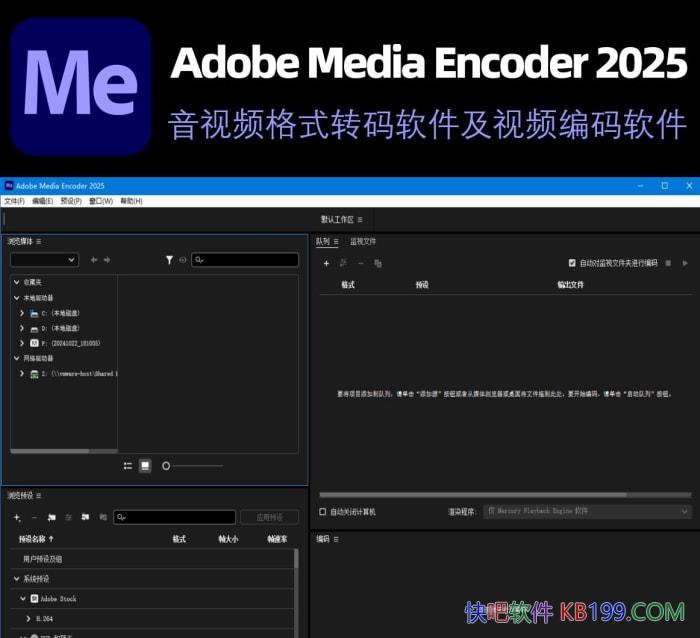Add source with queue plus icon
The height and width of the screenshot is (638, 700).
[x=326, y=263]
